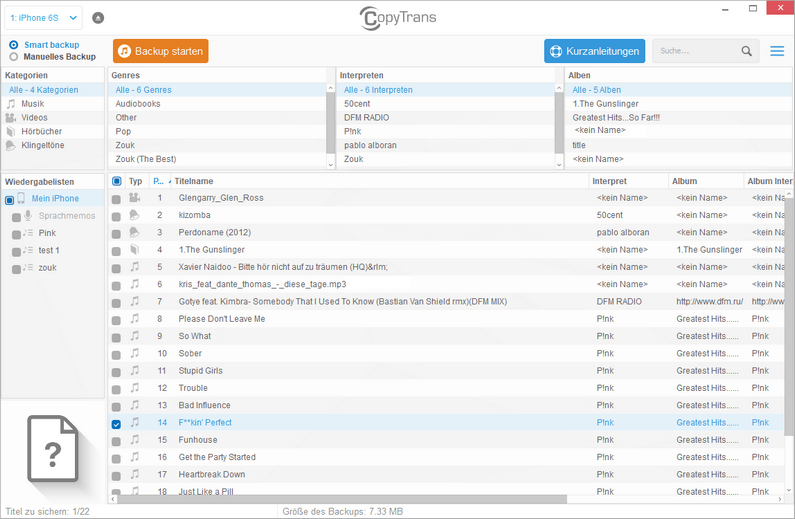Click the video type icon for Glengarry_Glen_Ross
This screenshot has height=519, width=795.
pyautogui.click(x=134, y=198)
